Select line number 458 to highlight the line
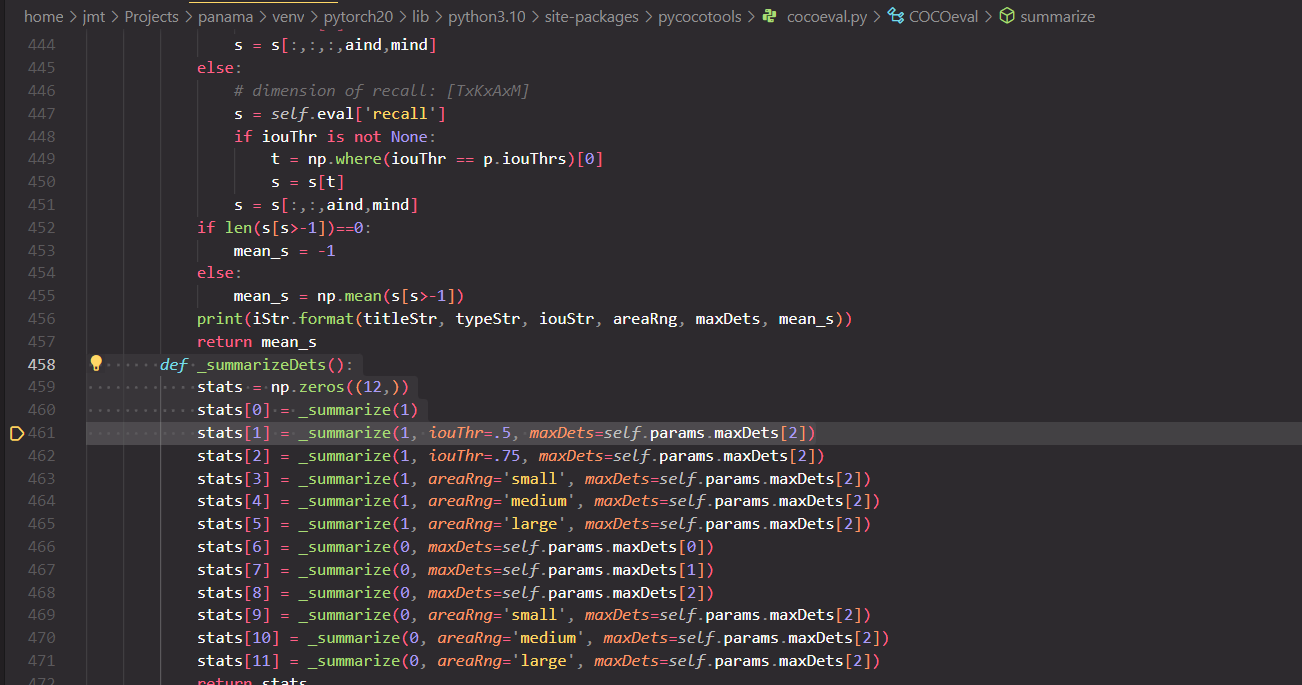The width and height of the screenshot is (1302, 685). click(x=41, y=364)
